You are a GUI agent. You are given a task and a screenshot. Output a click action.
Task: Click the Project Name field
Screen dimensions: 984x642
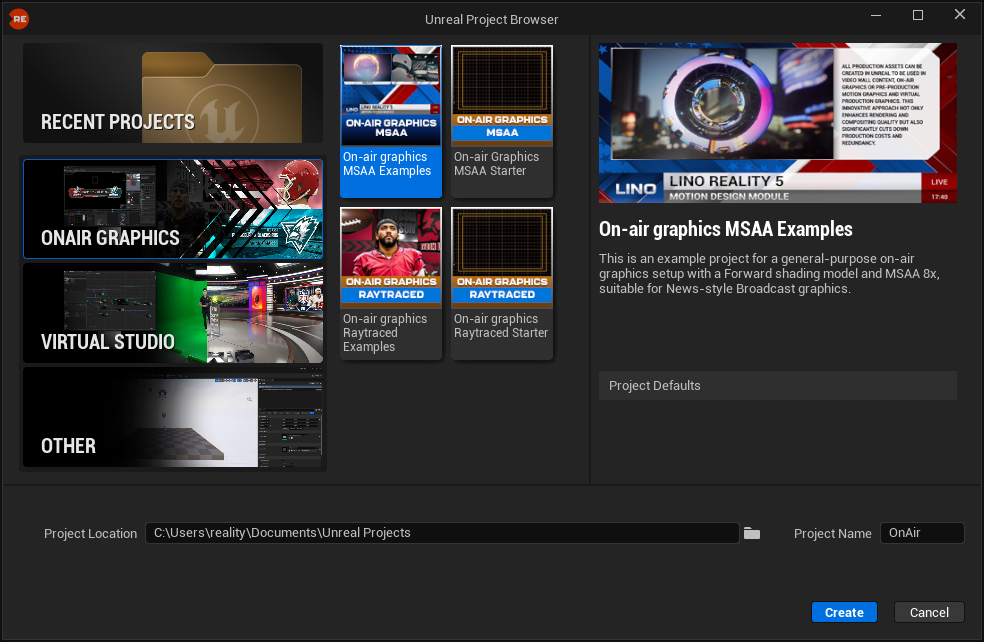(922, 533)
